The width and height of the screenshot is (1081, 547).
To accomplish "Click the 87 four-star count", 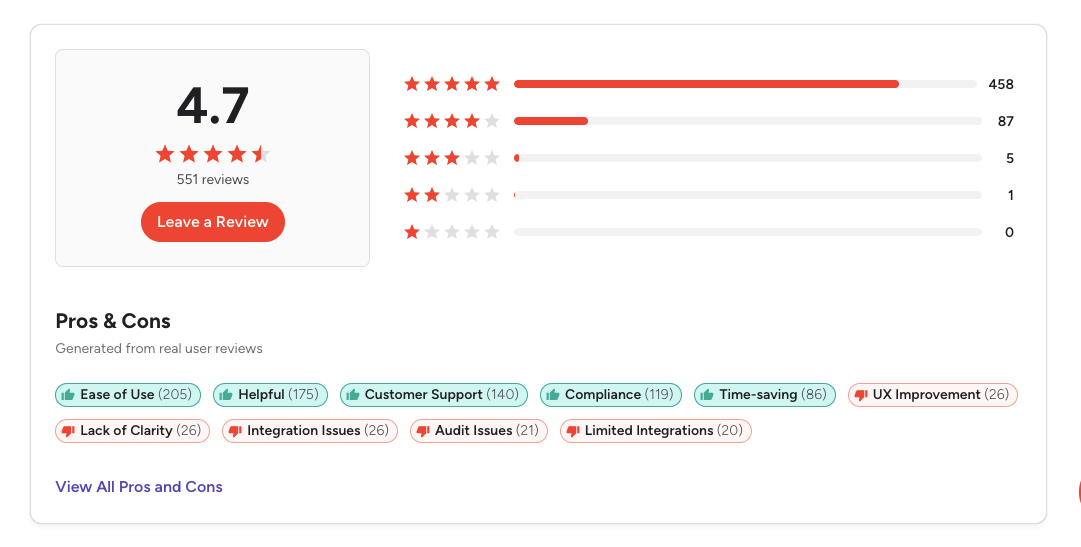I will pyautogui.click(x=1006, y=121).
